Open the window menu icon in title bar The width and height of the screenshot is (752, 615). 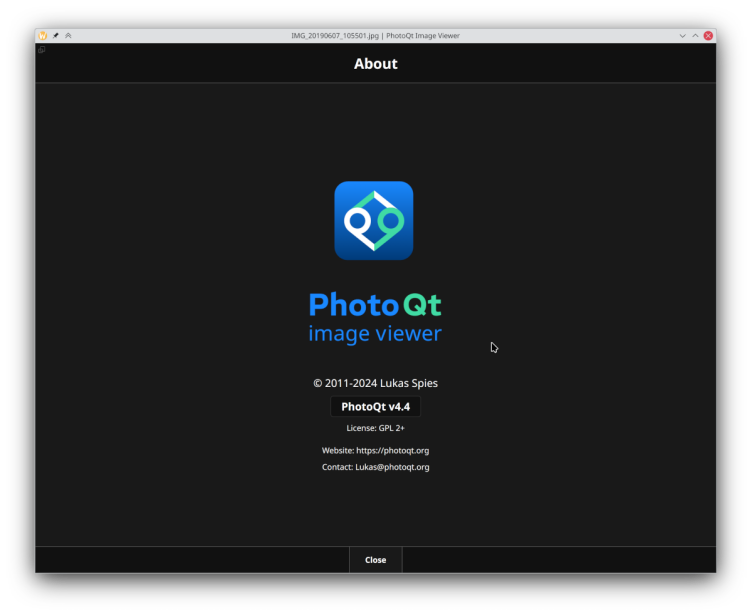point(43,35)
